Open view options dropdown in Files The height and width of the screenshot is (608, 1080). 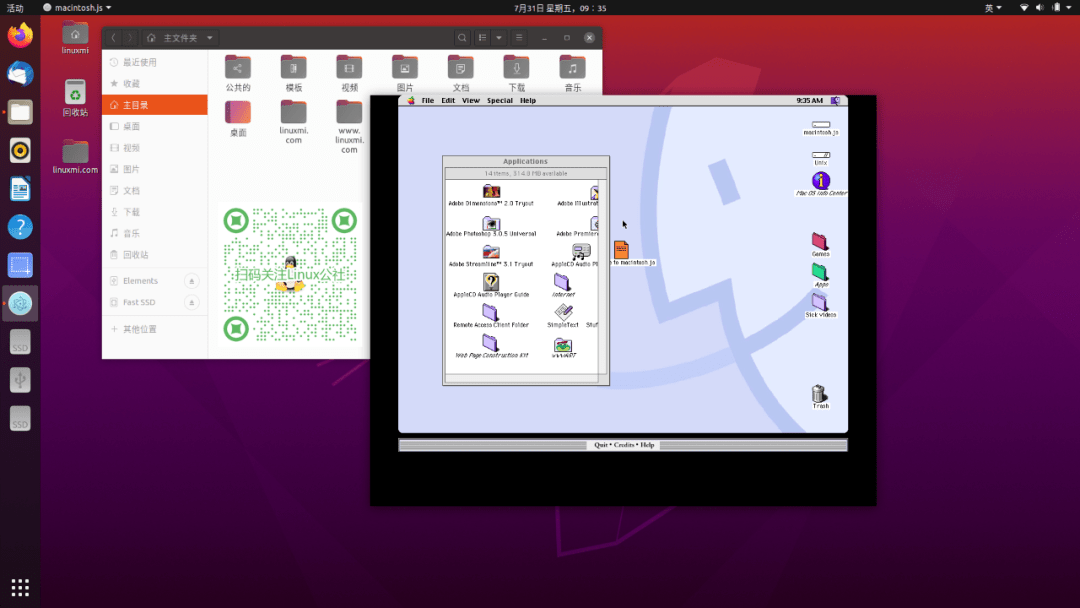pyautogui.click(x=499, y=38)
